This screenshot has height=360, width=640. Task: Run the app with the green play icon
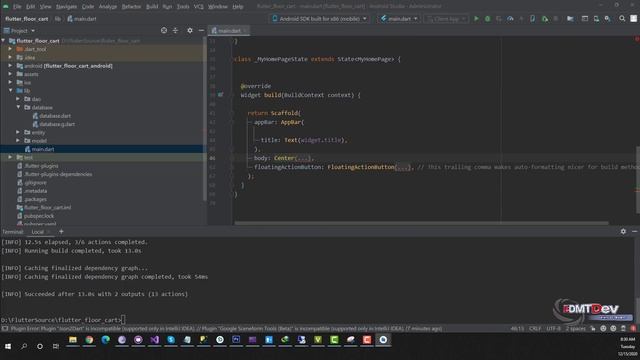[476, 19]
